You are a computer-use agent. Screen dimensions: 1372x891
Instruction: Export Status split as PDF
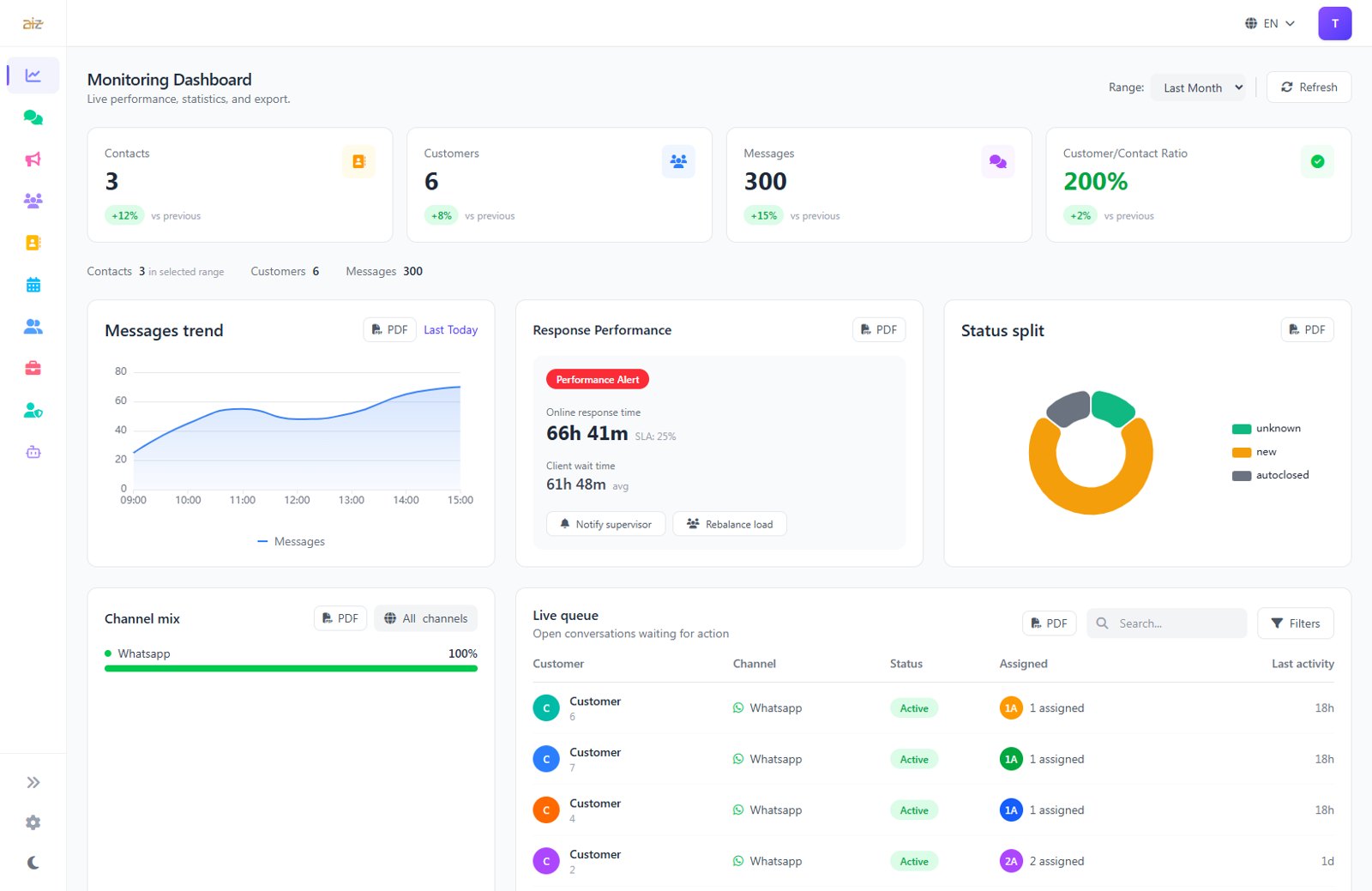tap(1307, 330)
